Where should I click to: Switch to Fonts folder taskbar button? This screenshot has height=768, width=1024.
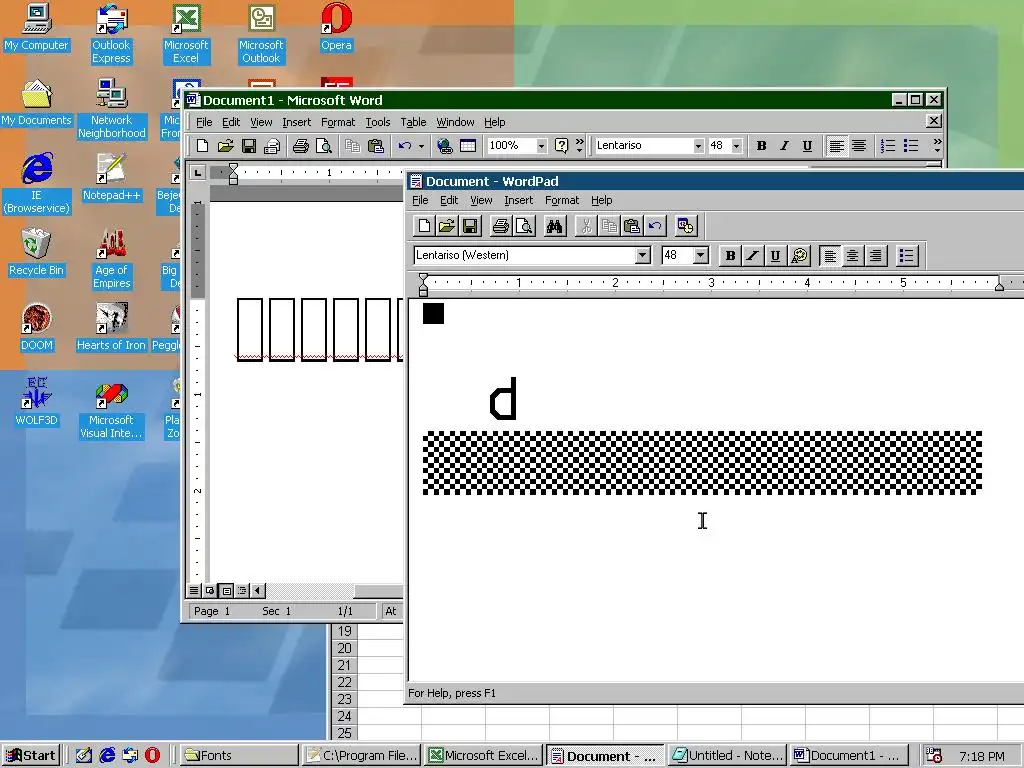point(238,756)
